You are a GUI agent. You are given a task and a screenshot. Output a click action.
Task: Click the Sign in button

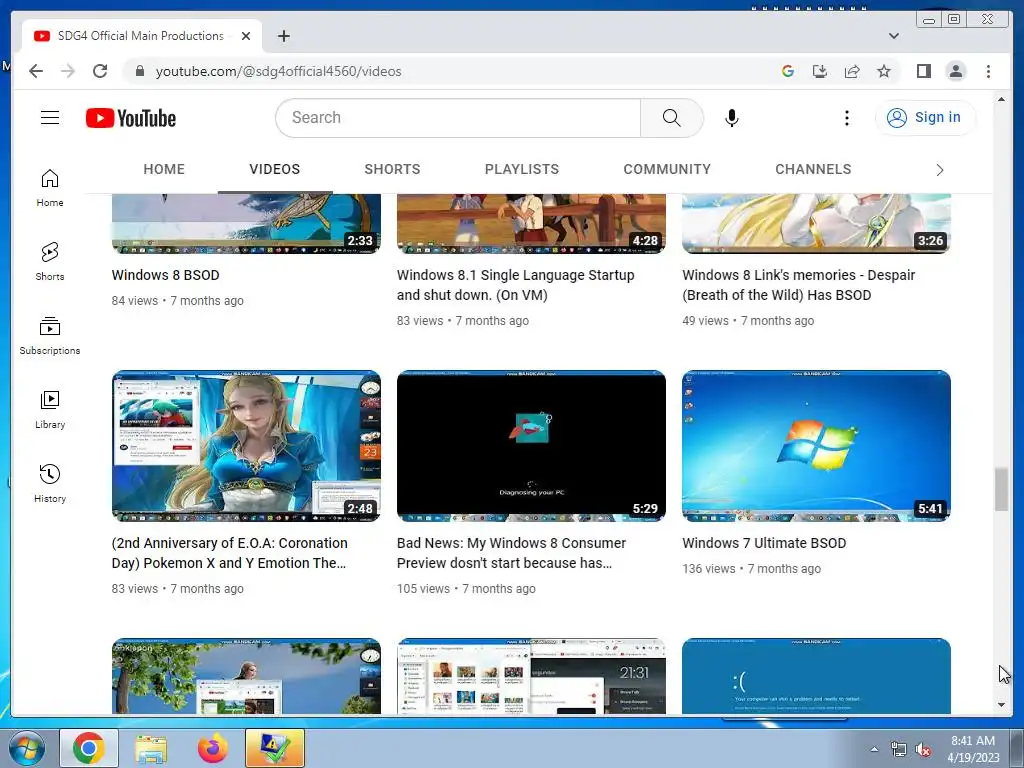tap(925, 118)
